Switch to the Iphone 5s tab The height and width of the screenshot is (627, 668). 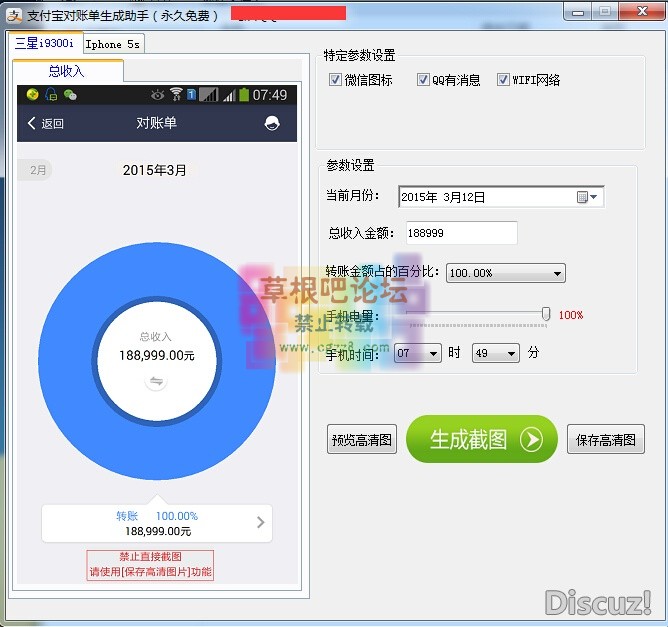113,44
